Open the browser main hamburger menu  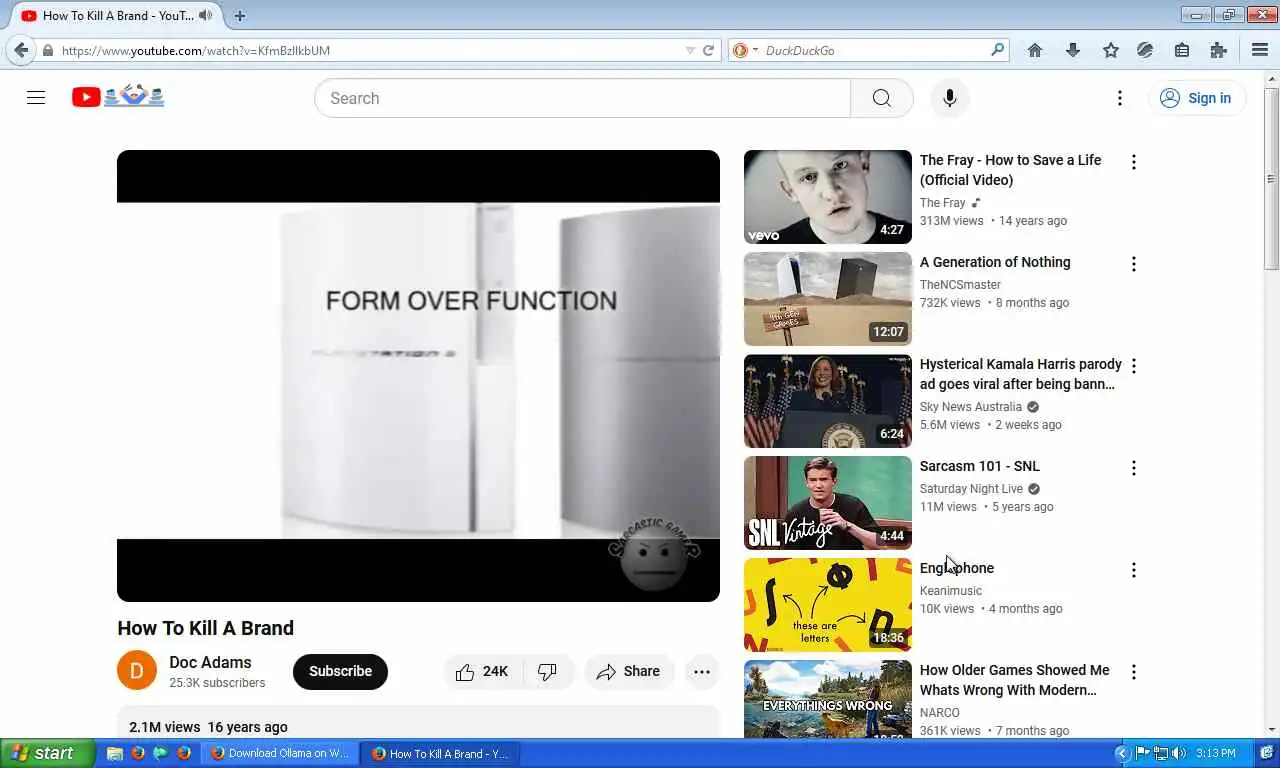coord(1260,50)
